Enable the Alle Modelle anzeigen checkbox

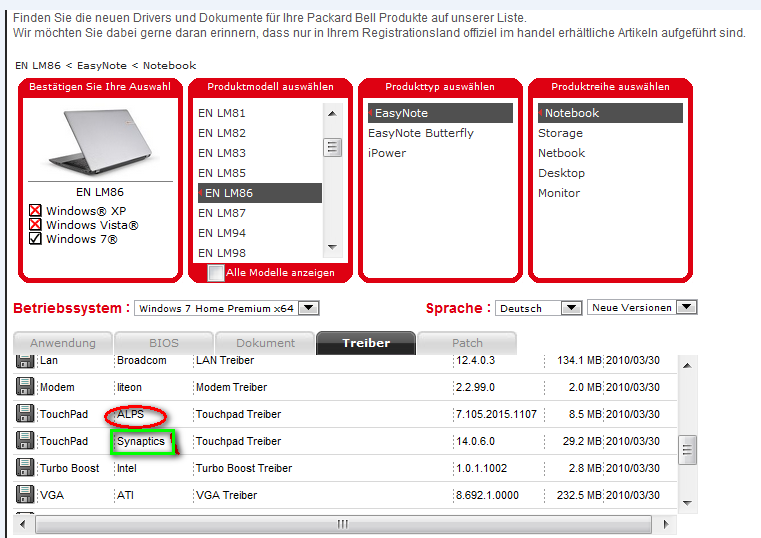(x=215, y=273)
